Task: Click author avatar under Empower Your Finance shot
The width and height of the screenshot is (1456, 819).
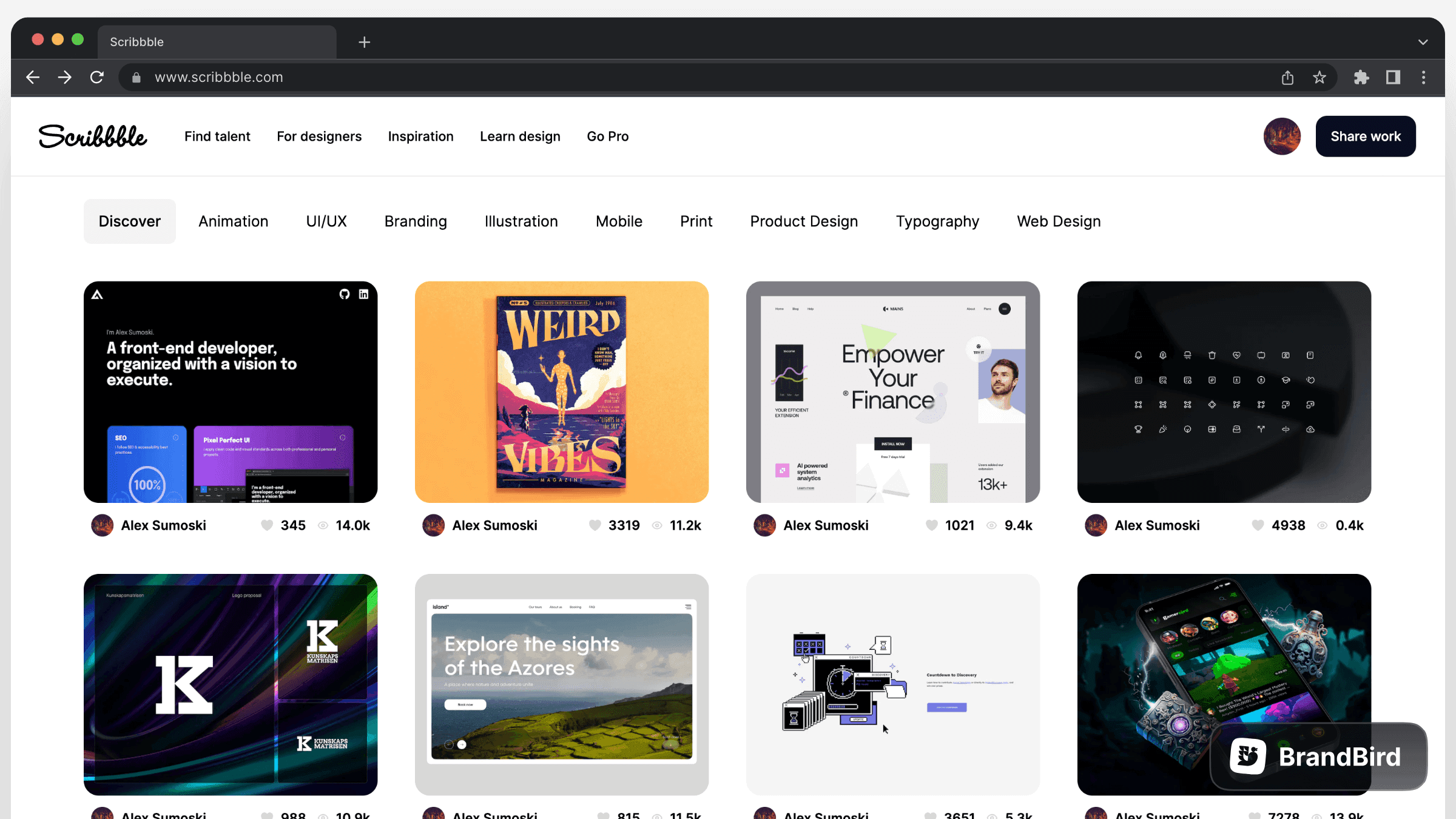Action: pyautogui.click(x=765, y=525)
